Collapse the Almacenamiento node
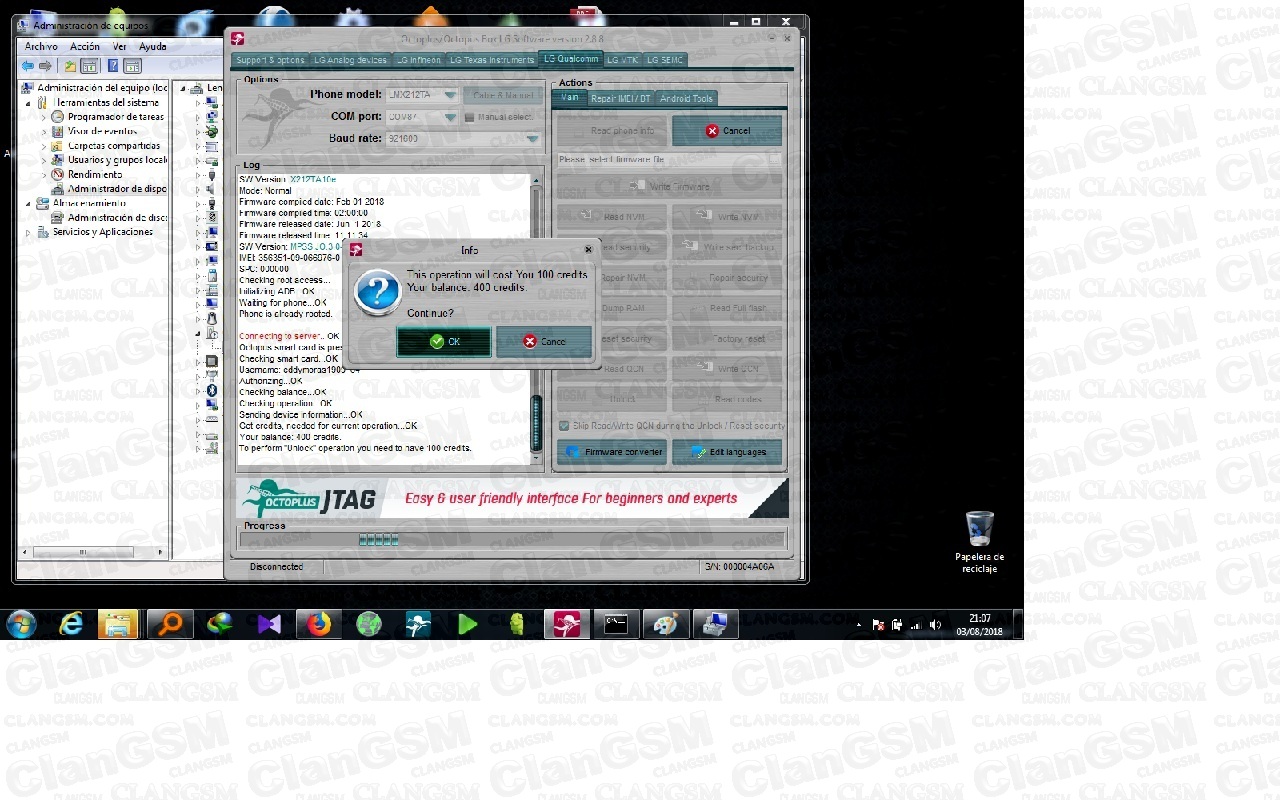 tap(29, 203)
